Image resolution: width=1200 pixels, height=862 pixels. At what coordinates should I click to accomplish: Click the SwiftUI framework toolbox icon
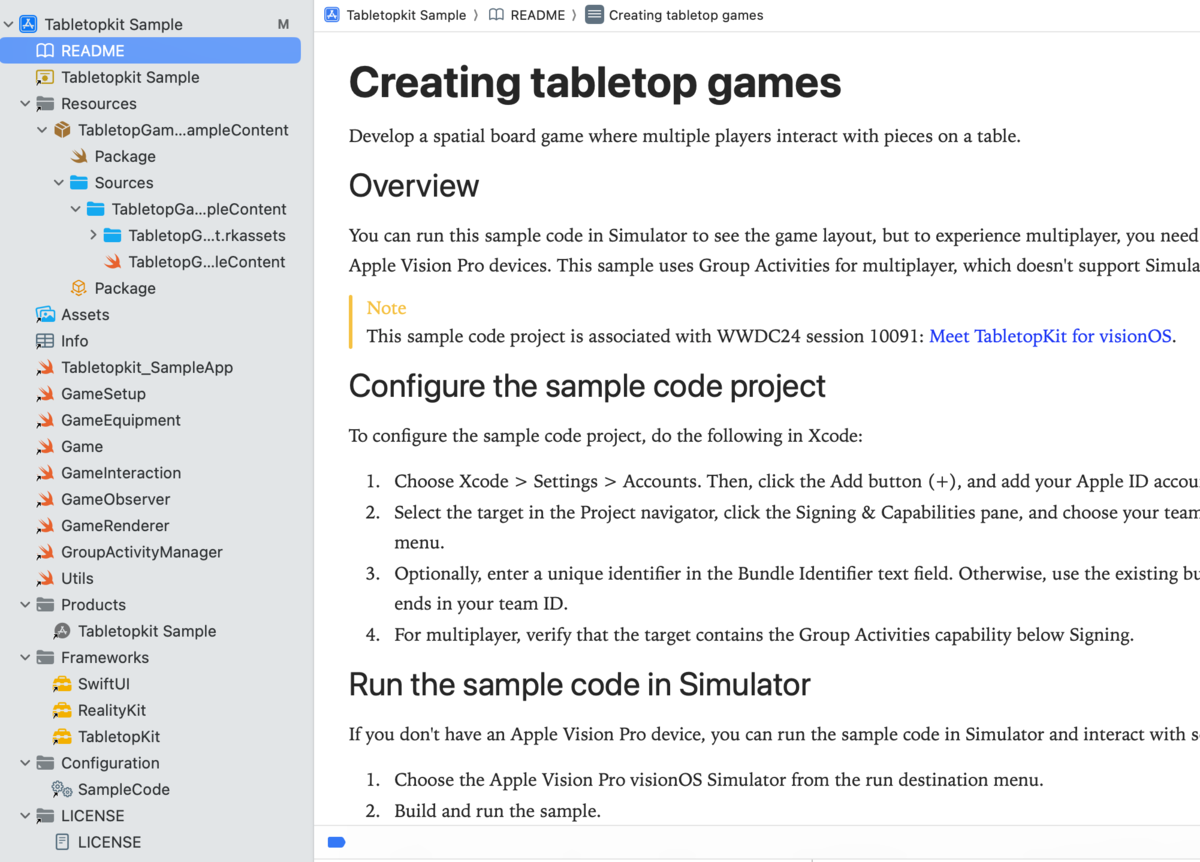[61, 684]
